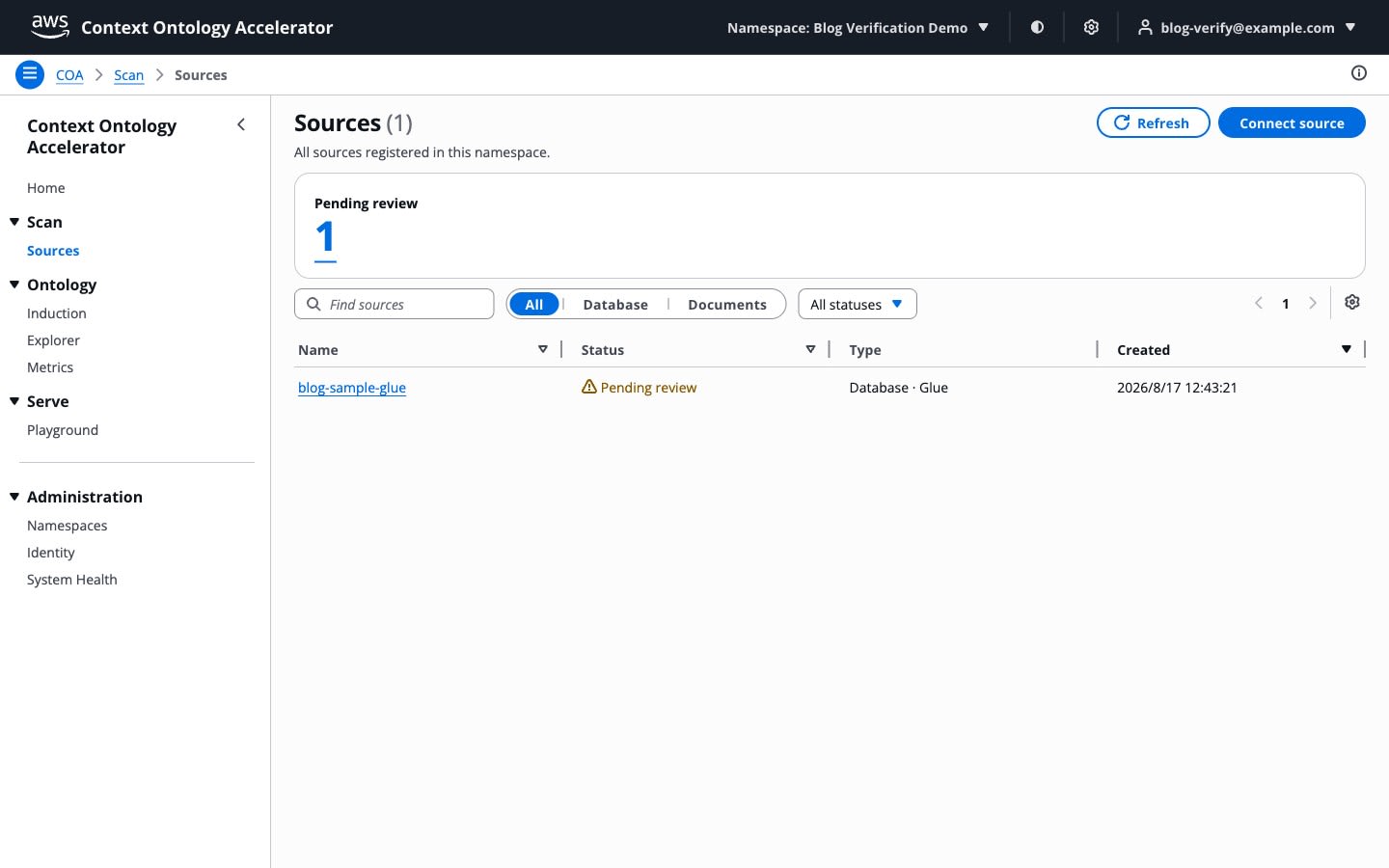Image resolution: width=1389 pixels, height=868 pixels.
Task: Open the Metrics page
Action: coord(50,367)
